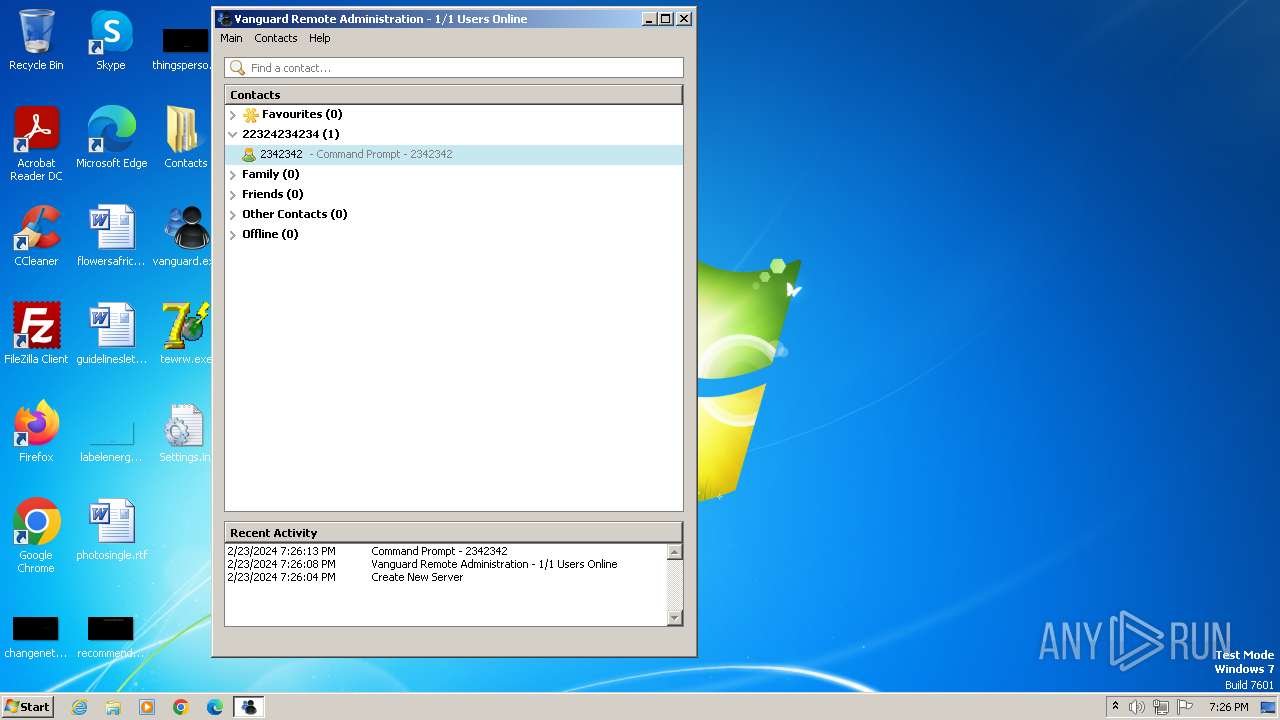Collapse the 22324234234 (1) group
The height and width of the screenshot is (720, 1280).
[233, 135]
